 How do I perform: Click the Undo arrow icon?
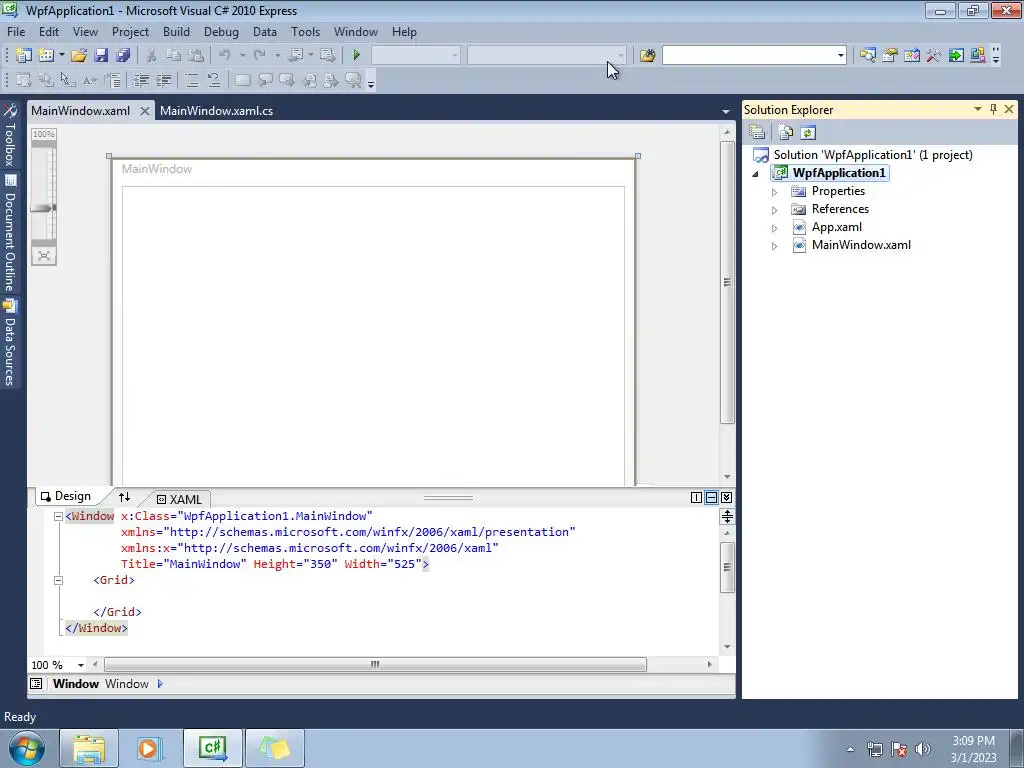point(225,56)
